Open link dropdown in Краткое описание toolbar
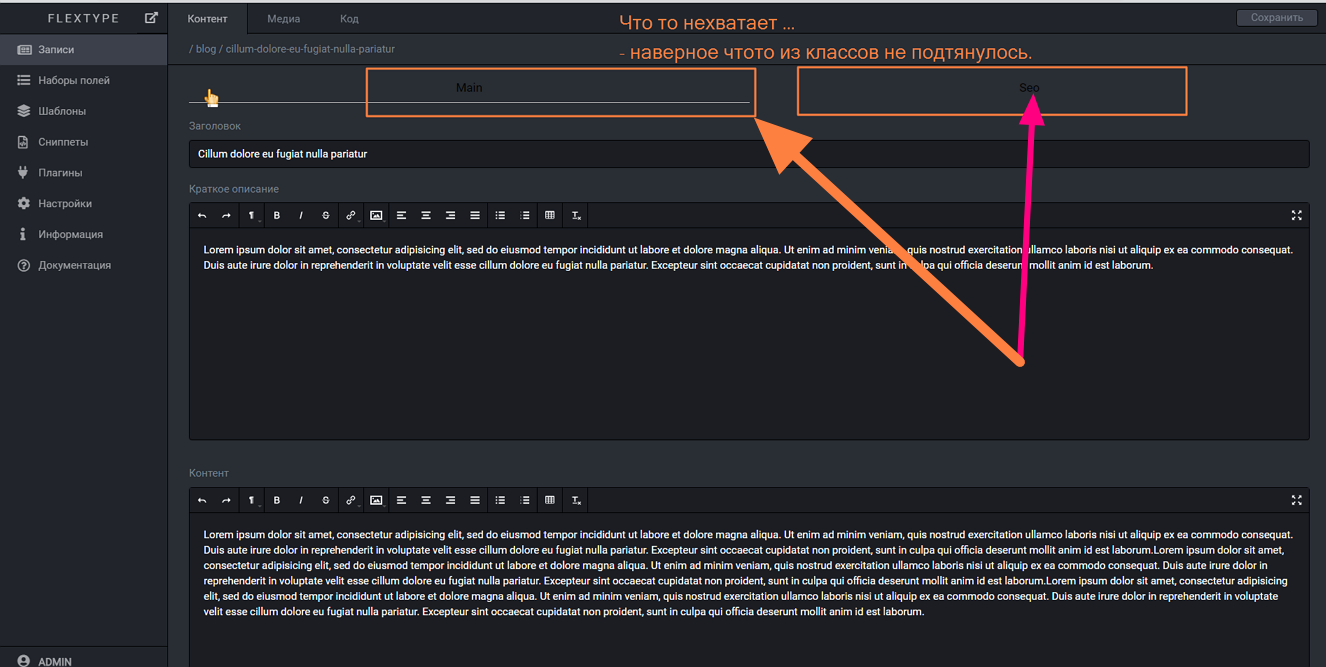Viewport: 1326px width, 667px height. 351,215
